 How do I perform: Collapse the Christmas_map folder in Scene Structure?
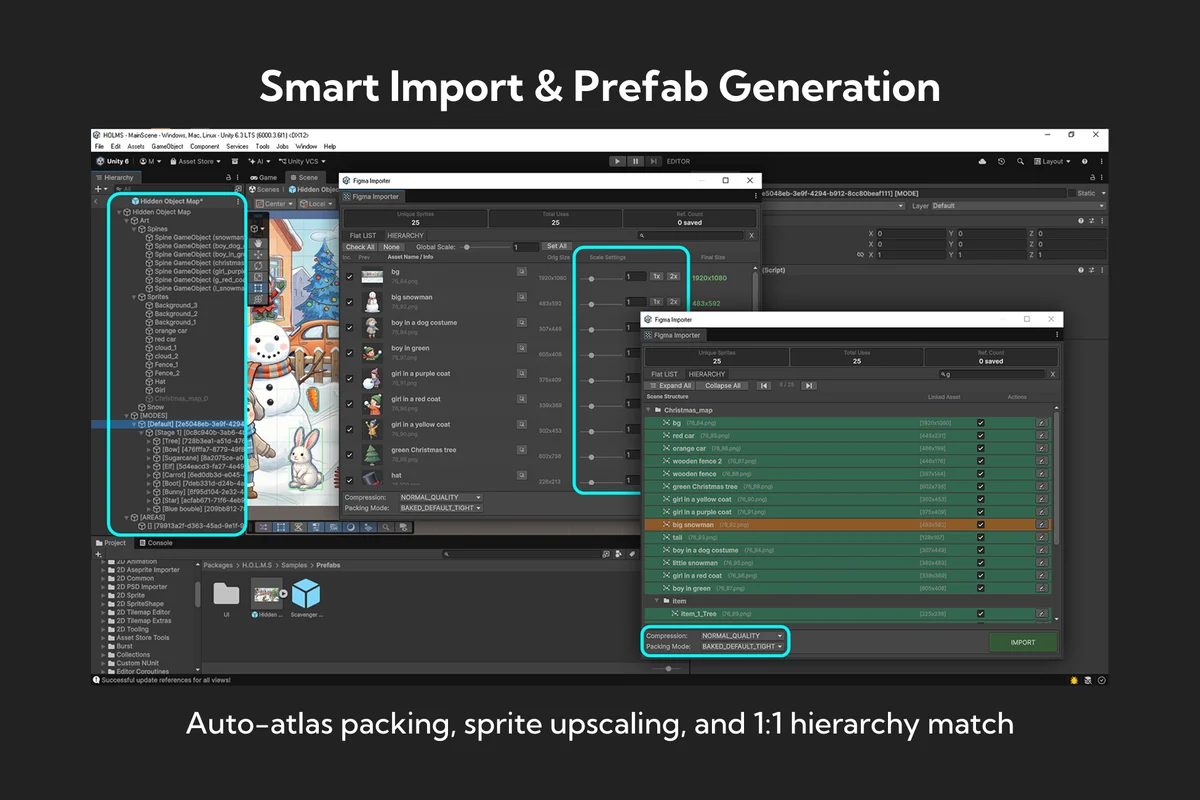[648, 410]
